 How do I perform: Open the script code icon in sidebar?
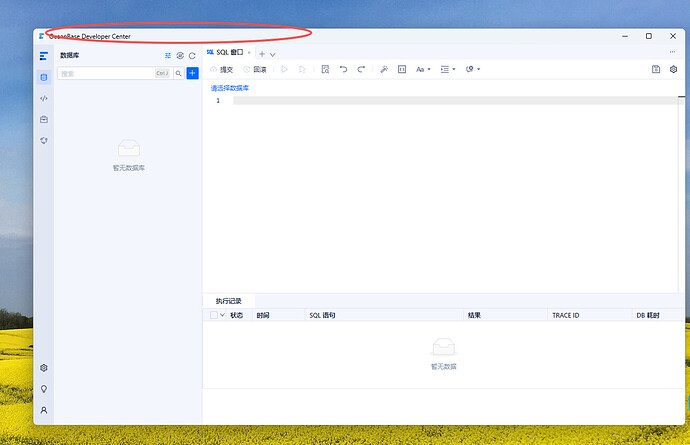44,98
